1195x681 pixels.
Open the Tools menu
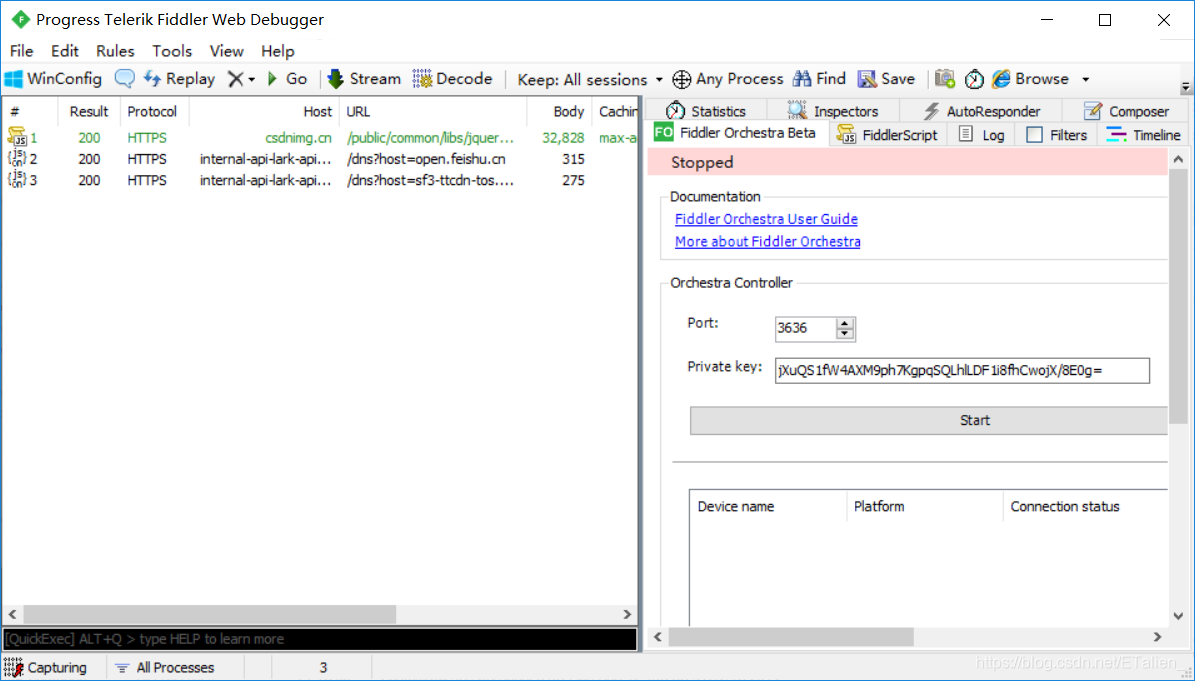172,51
